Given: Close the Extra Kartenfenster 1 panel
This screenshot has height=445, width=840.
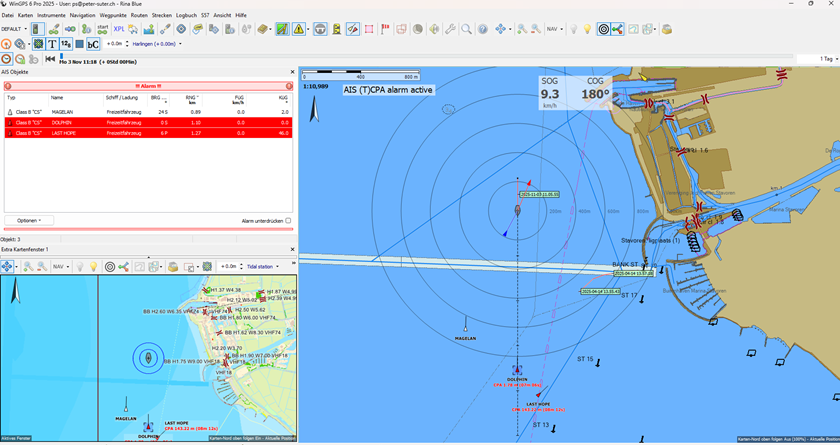Looking at the screenshot, I should [292, 248].
